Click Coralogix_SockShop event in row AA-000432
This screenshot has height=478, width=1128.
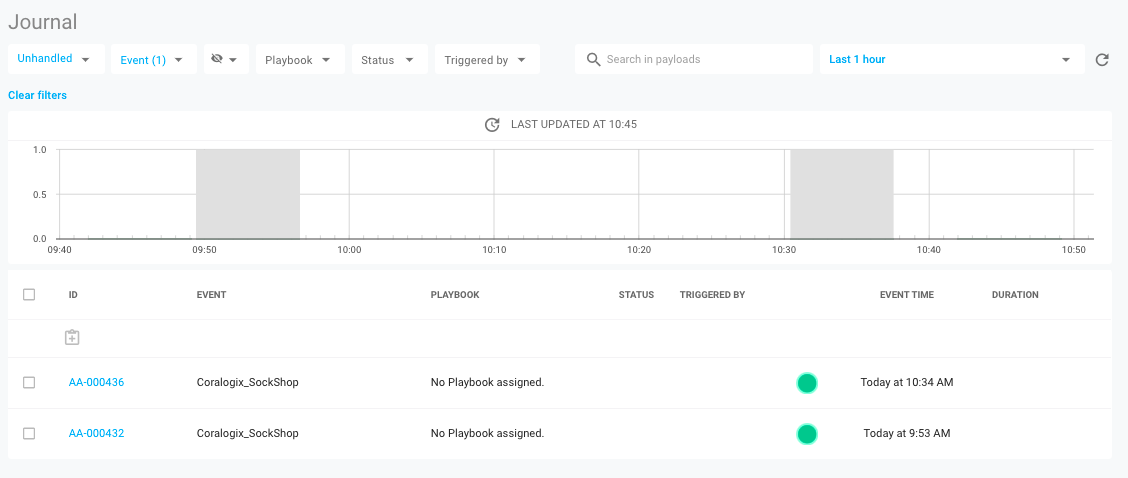pos(247,433)
